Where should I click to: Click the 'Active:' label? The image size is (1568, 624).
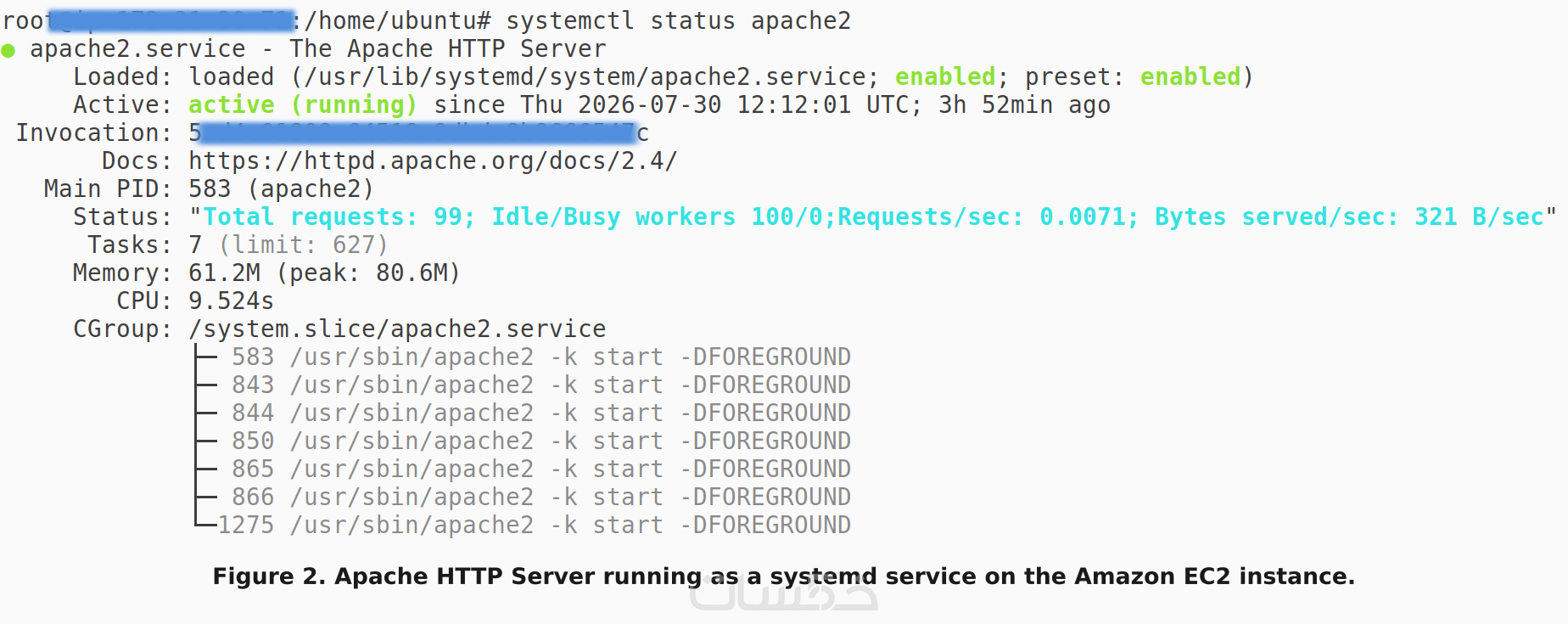(x=122, y=105)
